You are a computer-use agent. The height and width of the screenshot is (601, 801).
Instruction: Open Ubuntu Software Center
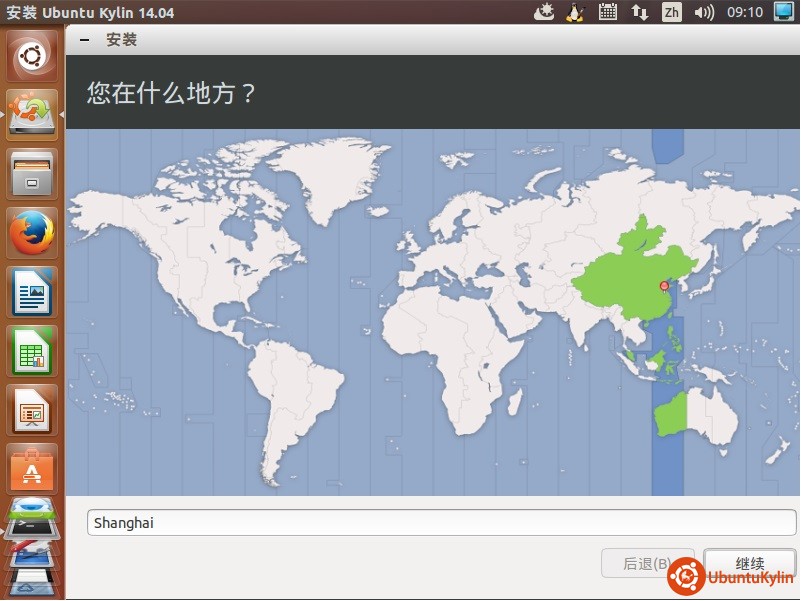32,466
